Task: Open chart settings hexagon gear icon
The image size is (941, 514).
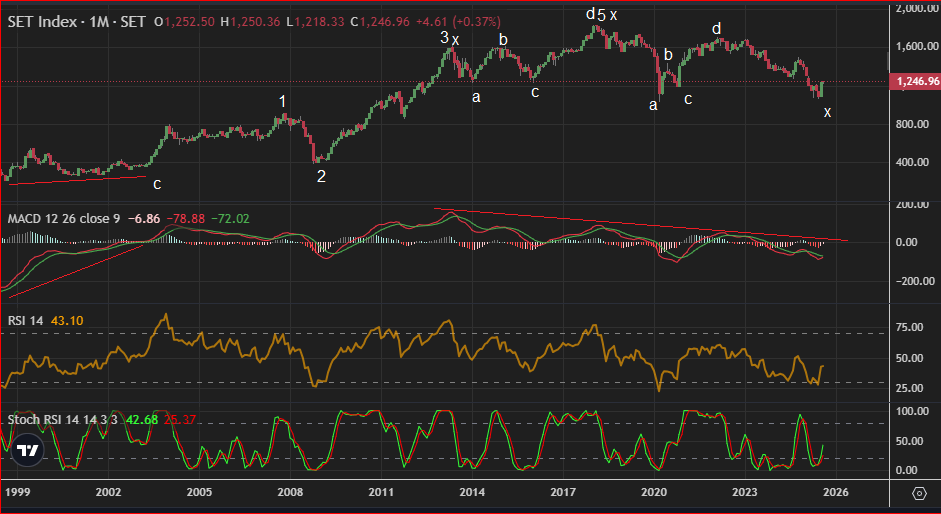Action: [919, 494]
